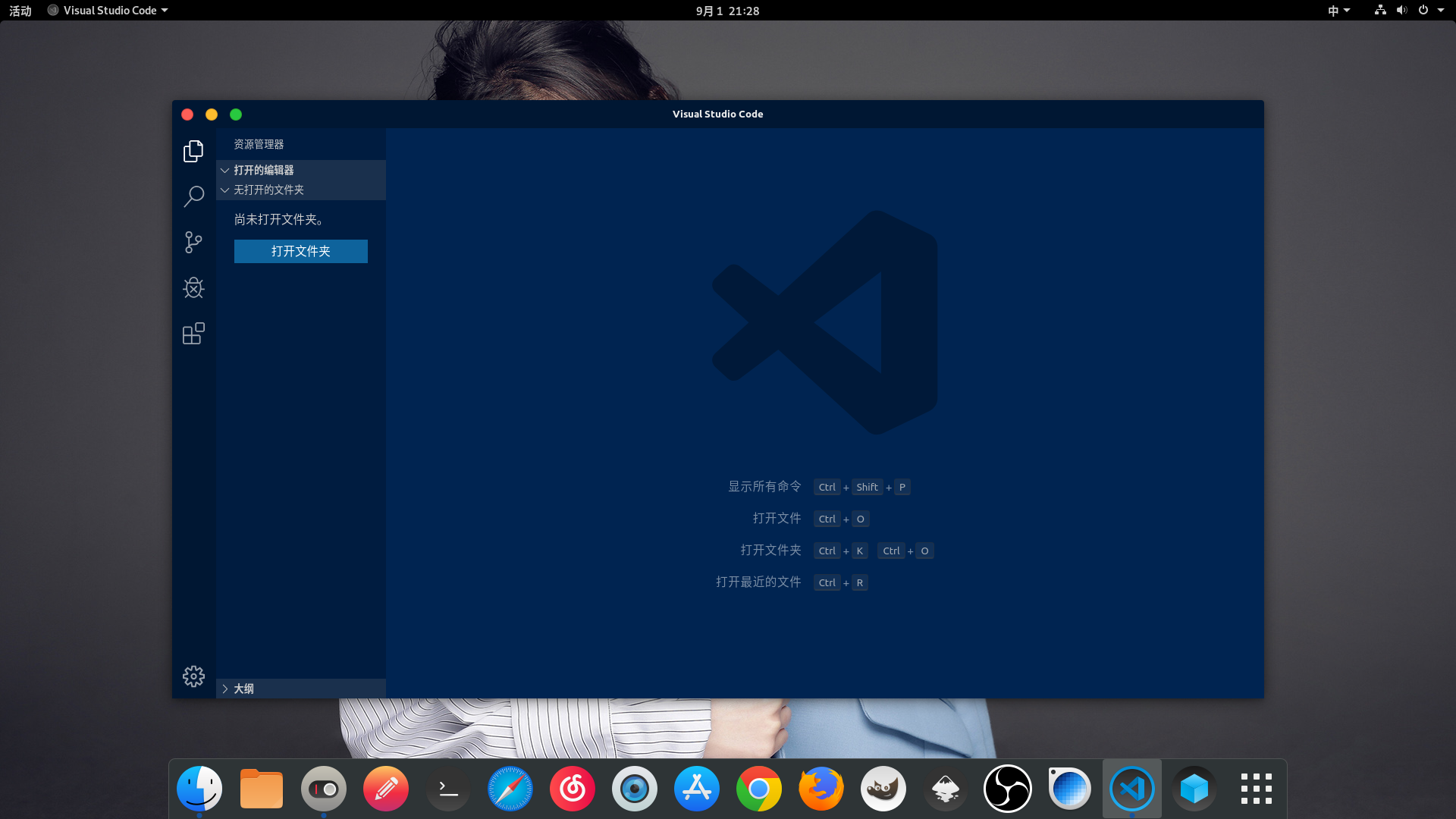
Task: Open the Source Control view icon
Action: (193, 242)
